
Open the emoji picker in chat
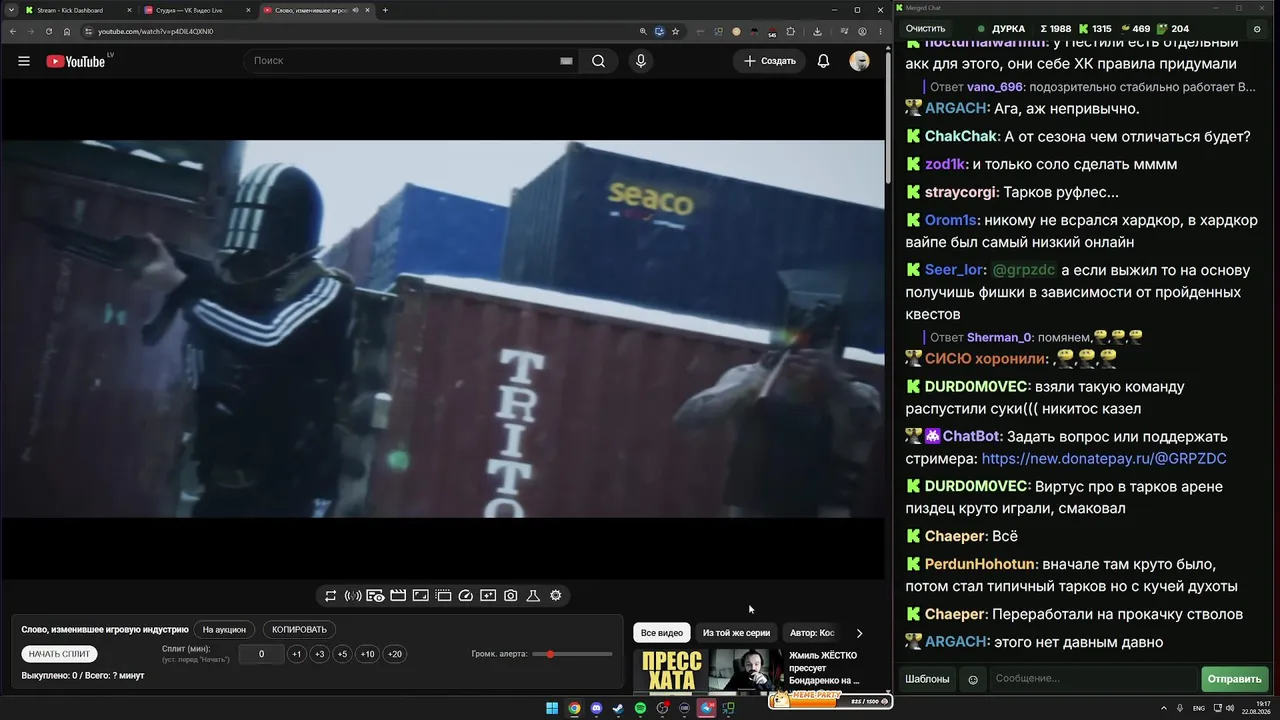coord(973,680)
